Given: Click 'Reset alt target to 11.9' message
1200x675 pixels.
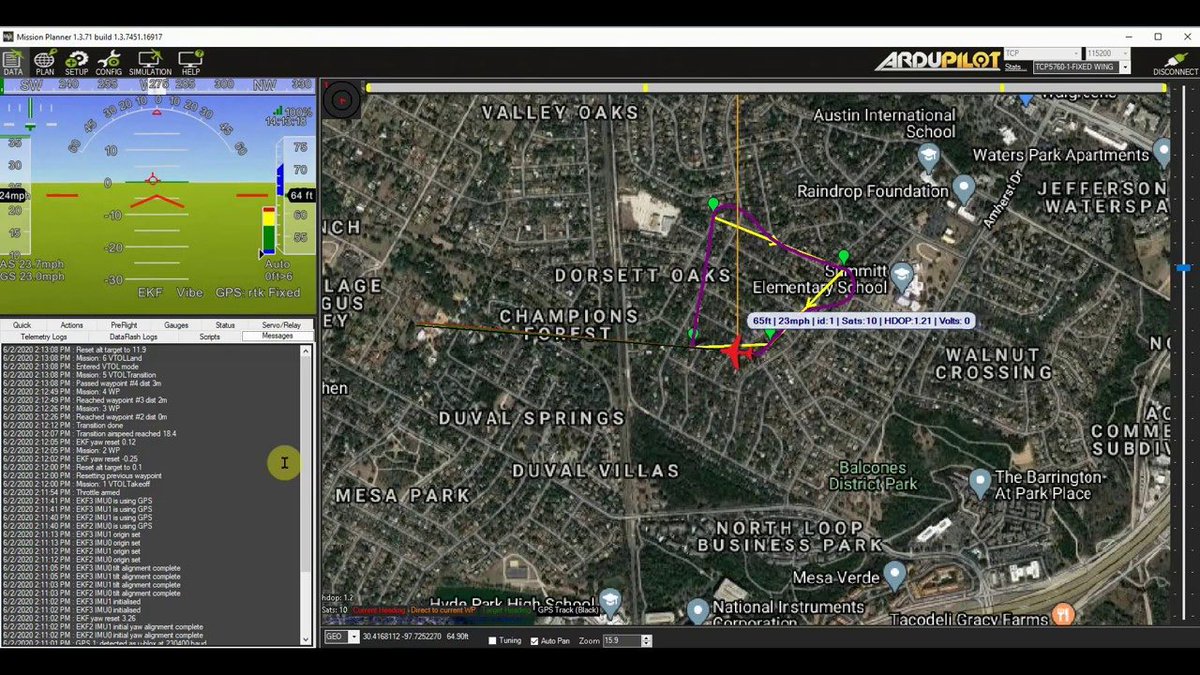Looking at the screenshot, I should point(75,350).
